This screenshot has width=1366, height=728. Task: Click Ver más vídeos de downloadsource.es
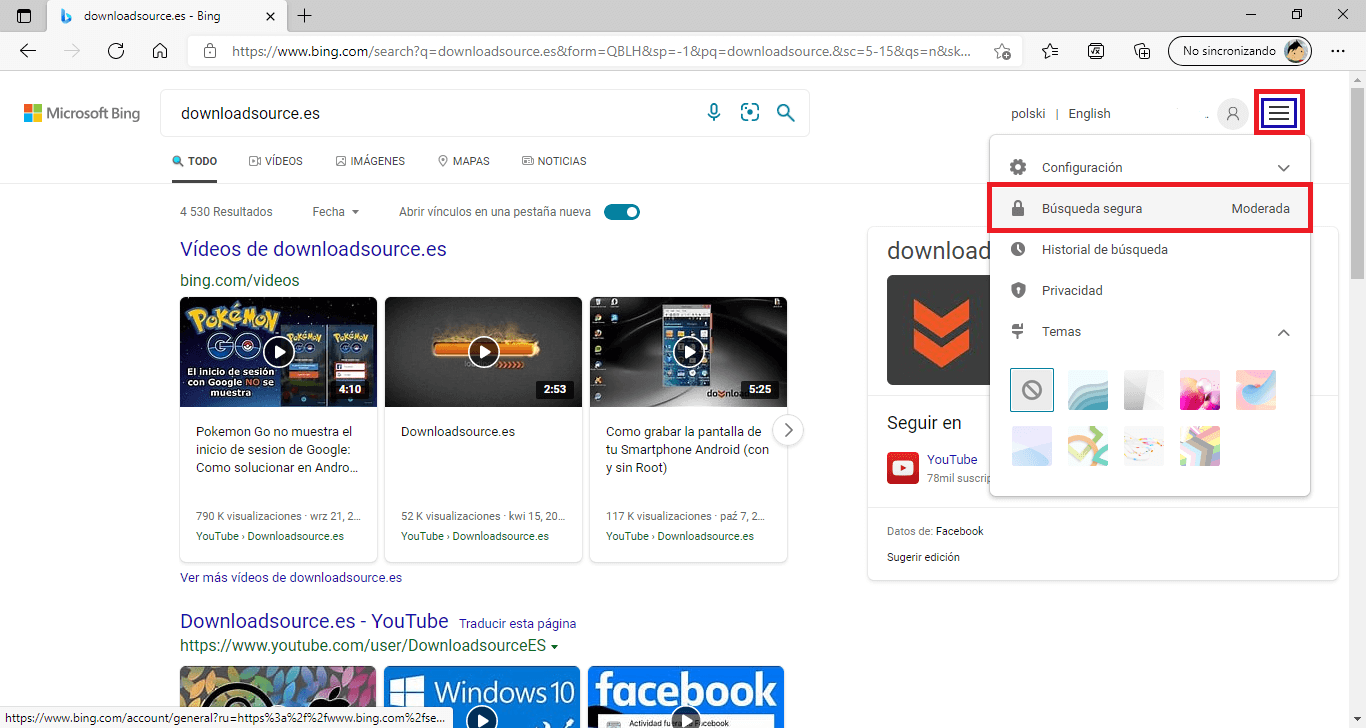tap(291, 577)
